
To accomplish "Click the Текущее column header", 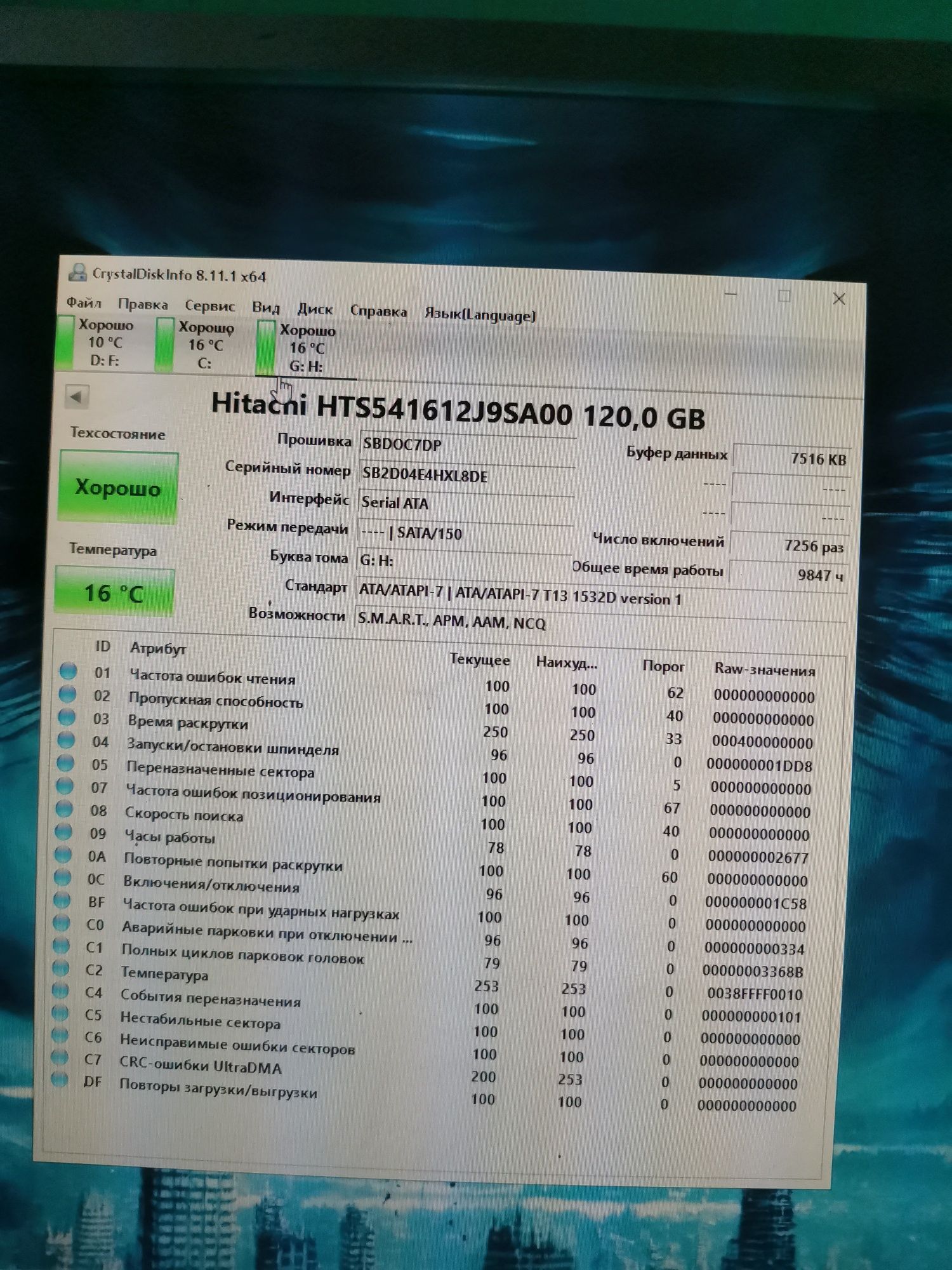I will pos(480,660).
